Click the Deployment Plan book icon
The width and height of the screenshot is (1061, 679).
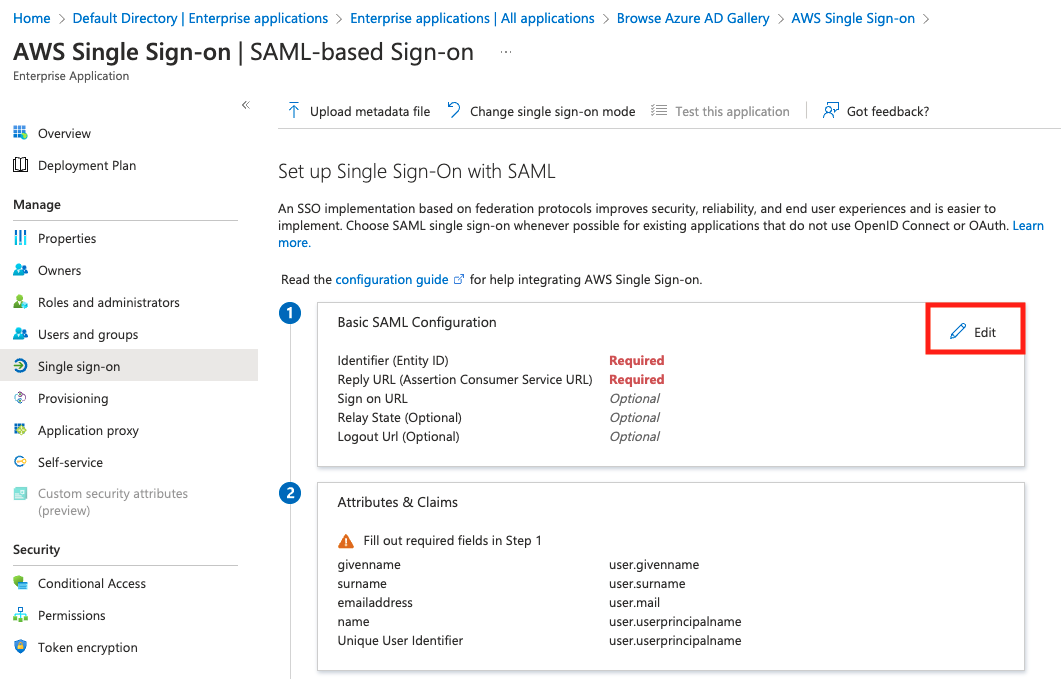[20, 165]
